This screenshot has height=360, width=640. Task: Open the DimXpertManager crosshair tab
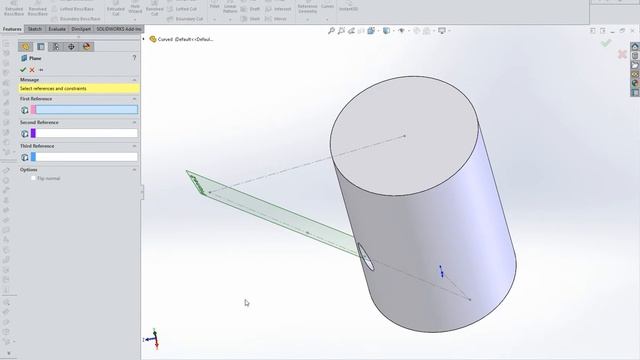tap(71, 47)
